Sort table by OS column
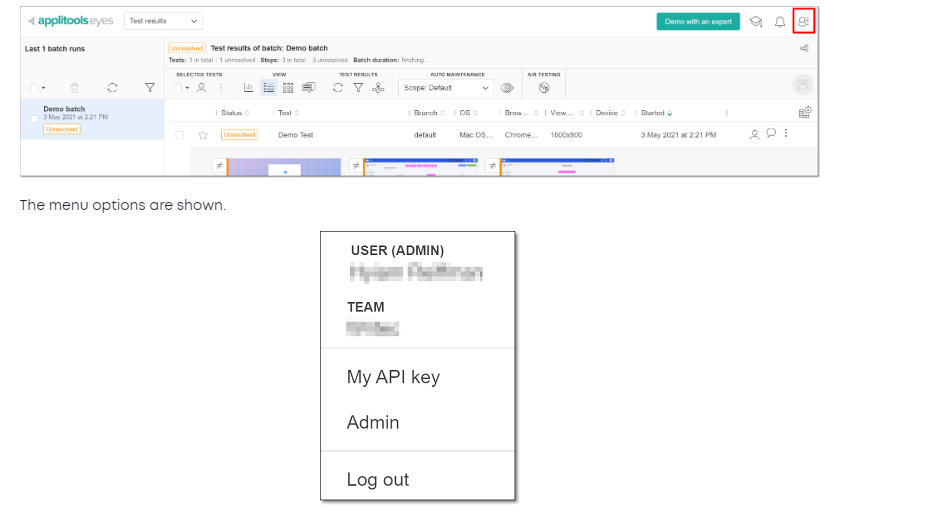 [468, 113]
